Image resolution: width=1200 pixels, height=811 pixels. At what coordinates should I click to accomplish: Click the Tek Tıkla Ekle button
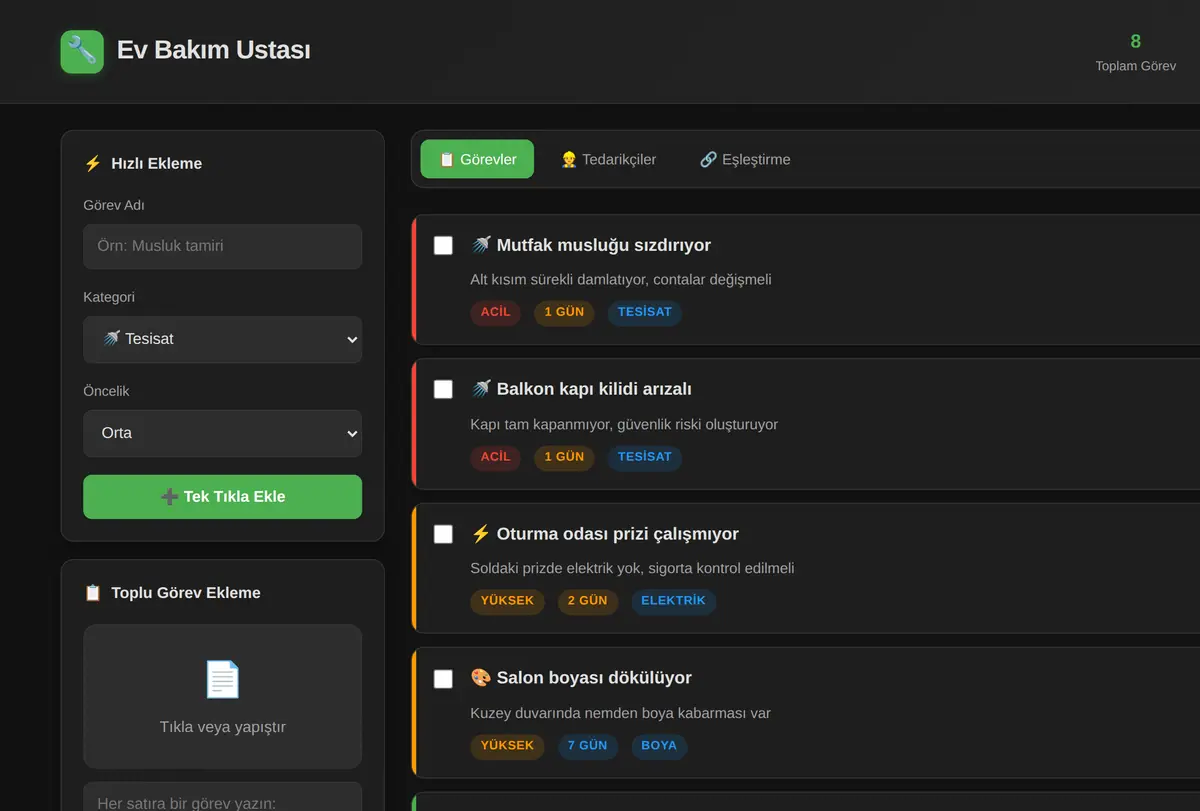tap(222, 497)
